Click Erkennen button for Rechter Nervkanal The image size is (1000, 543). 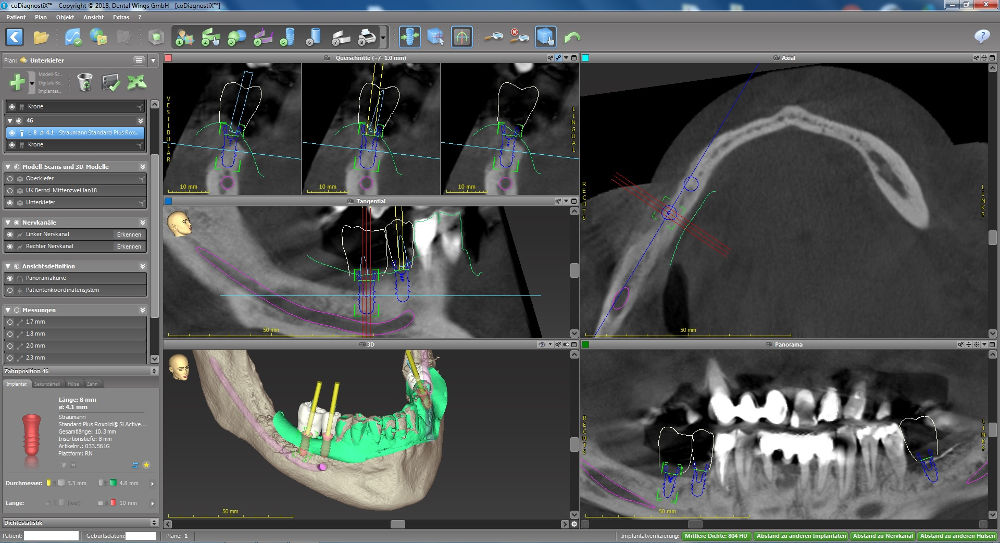129,245
